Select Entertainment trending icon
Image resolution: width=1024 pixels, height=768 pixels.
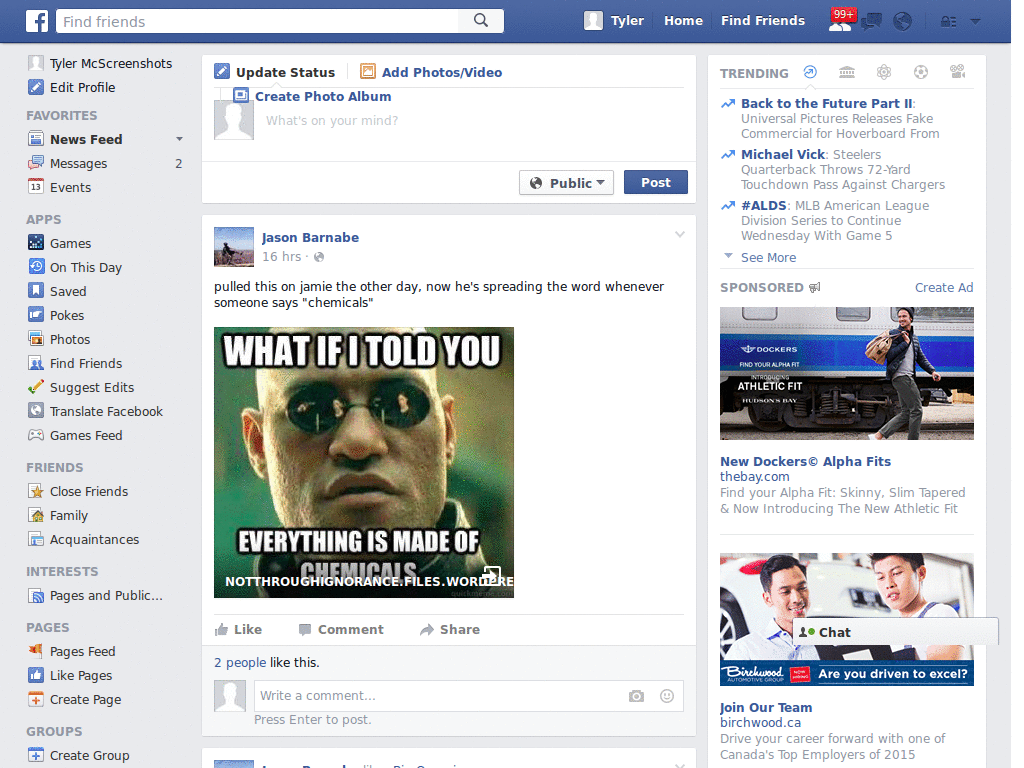coord(957,72)
